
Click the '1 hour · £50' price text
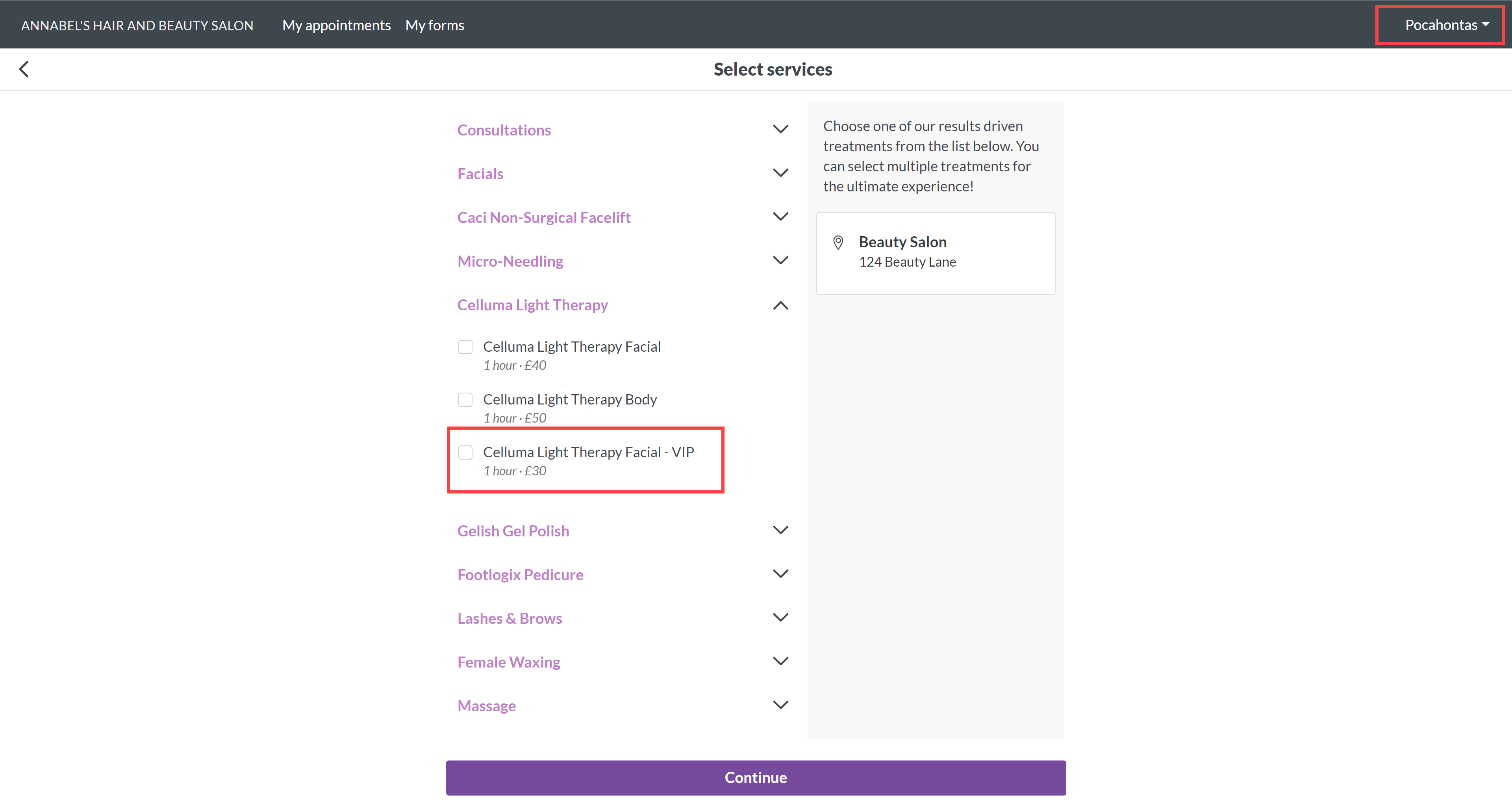[x=515, y=418]
